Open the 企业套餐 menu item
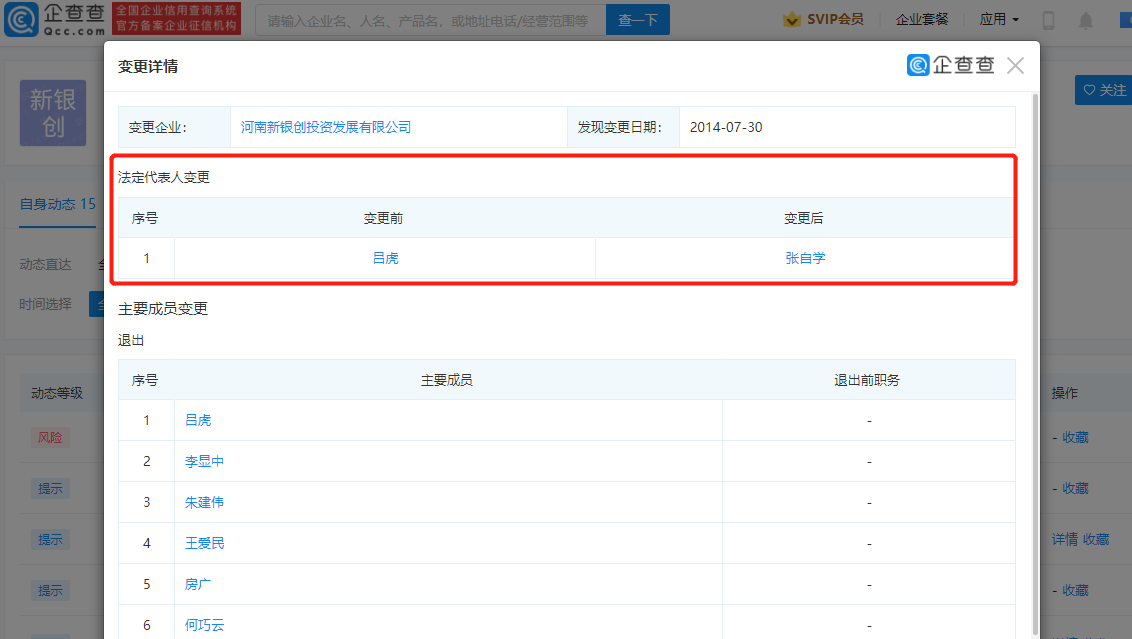 (922, 19)
